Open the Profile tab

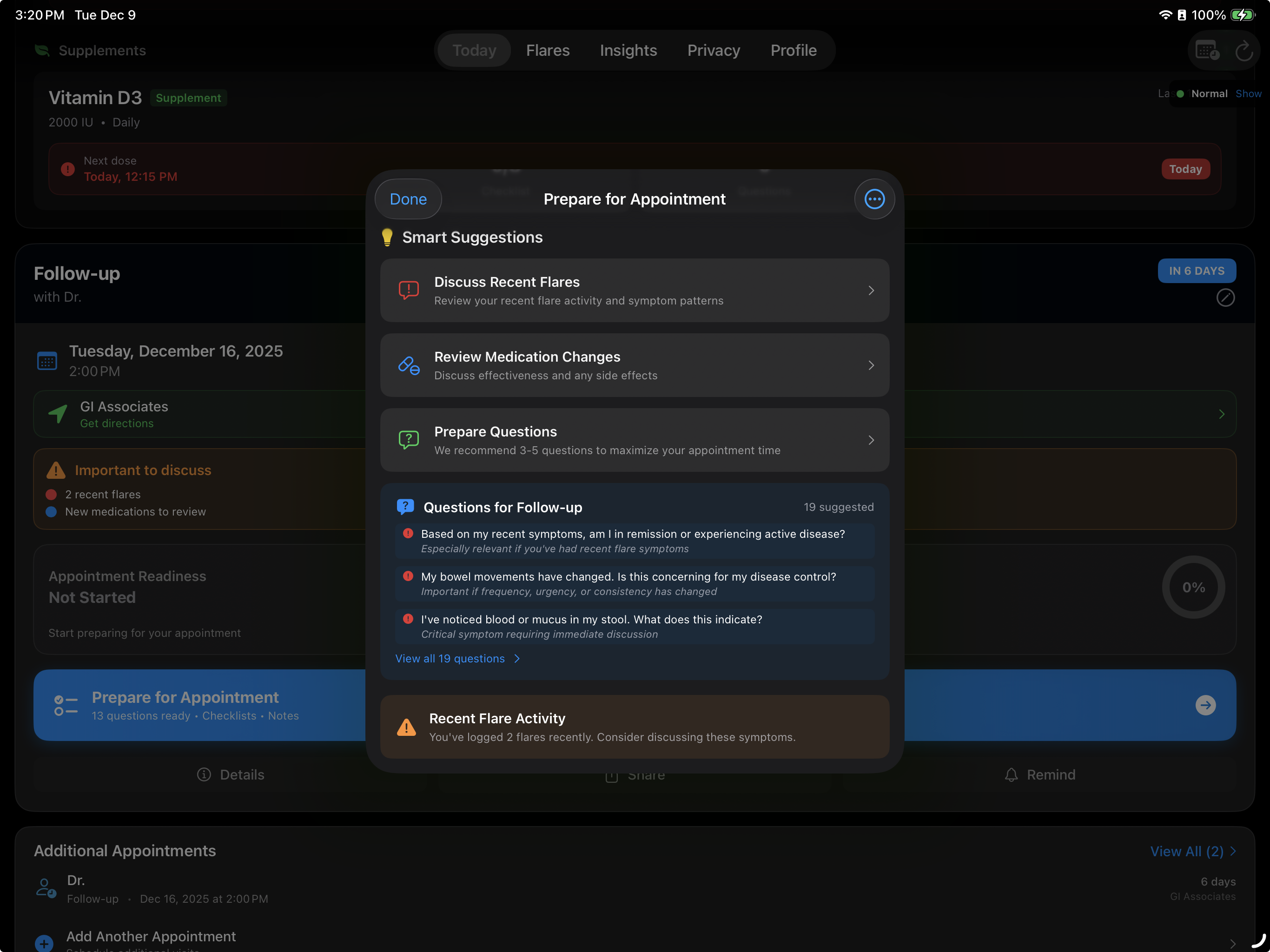pyautogui.click(x=794, y=51)
